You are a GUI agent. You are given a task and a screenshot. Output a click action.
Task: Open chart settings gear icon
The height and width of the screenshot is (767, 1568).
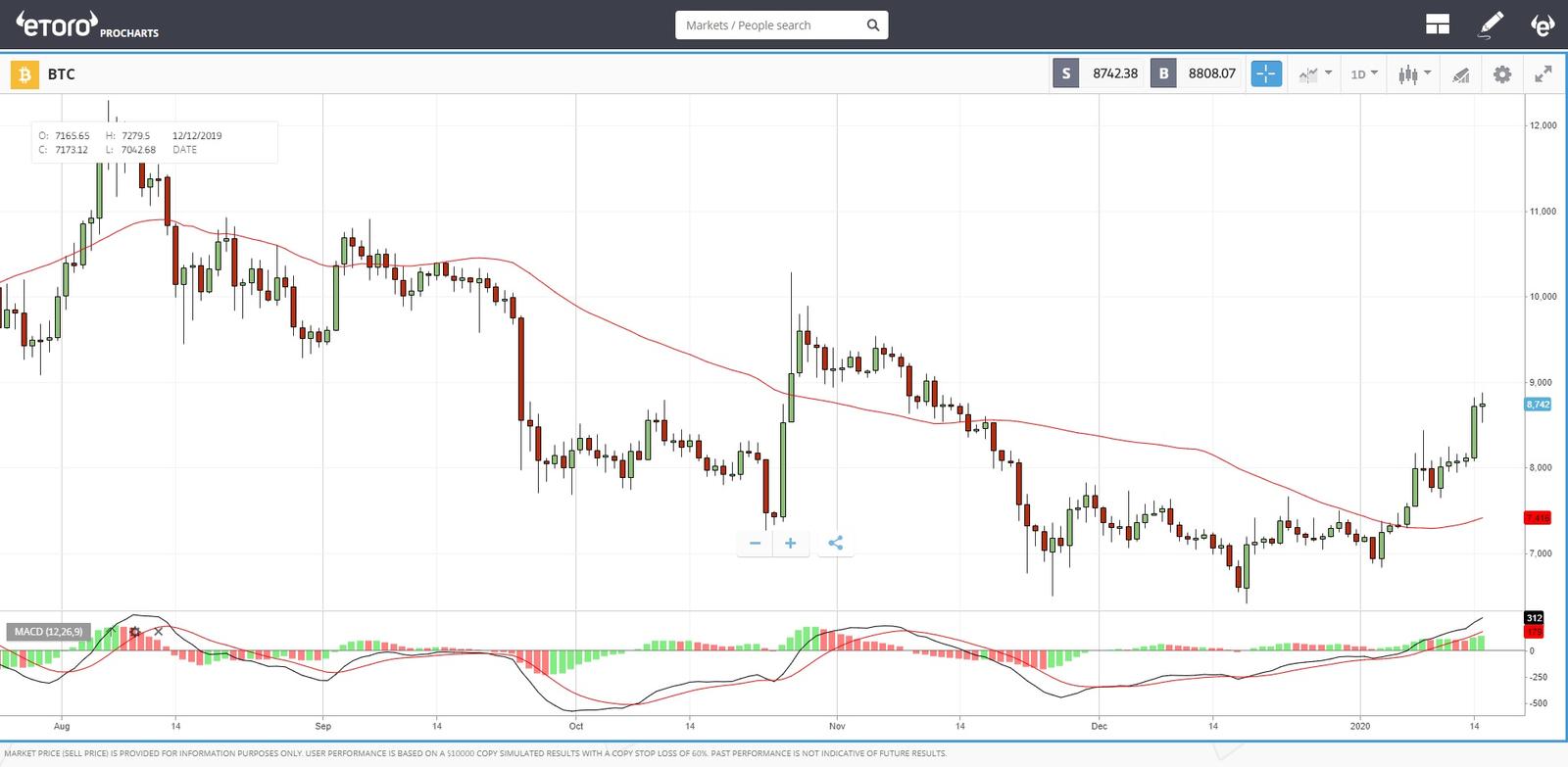click(x=1501, y=73)
